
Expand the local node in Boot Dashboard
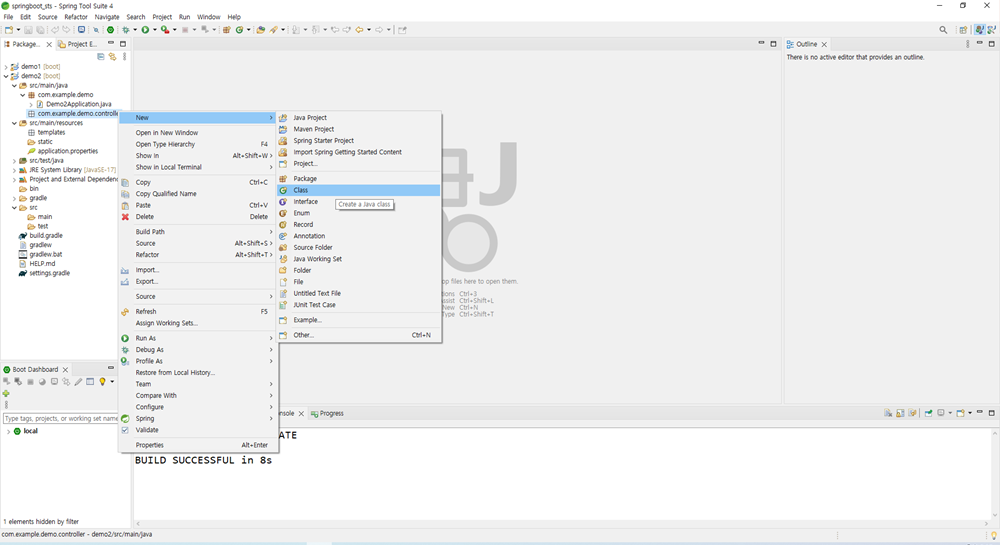(x=8, y=432)
